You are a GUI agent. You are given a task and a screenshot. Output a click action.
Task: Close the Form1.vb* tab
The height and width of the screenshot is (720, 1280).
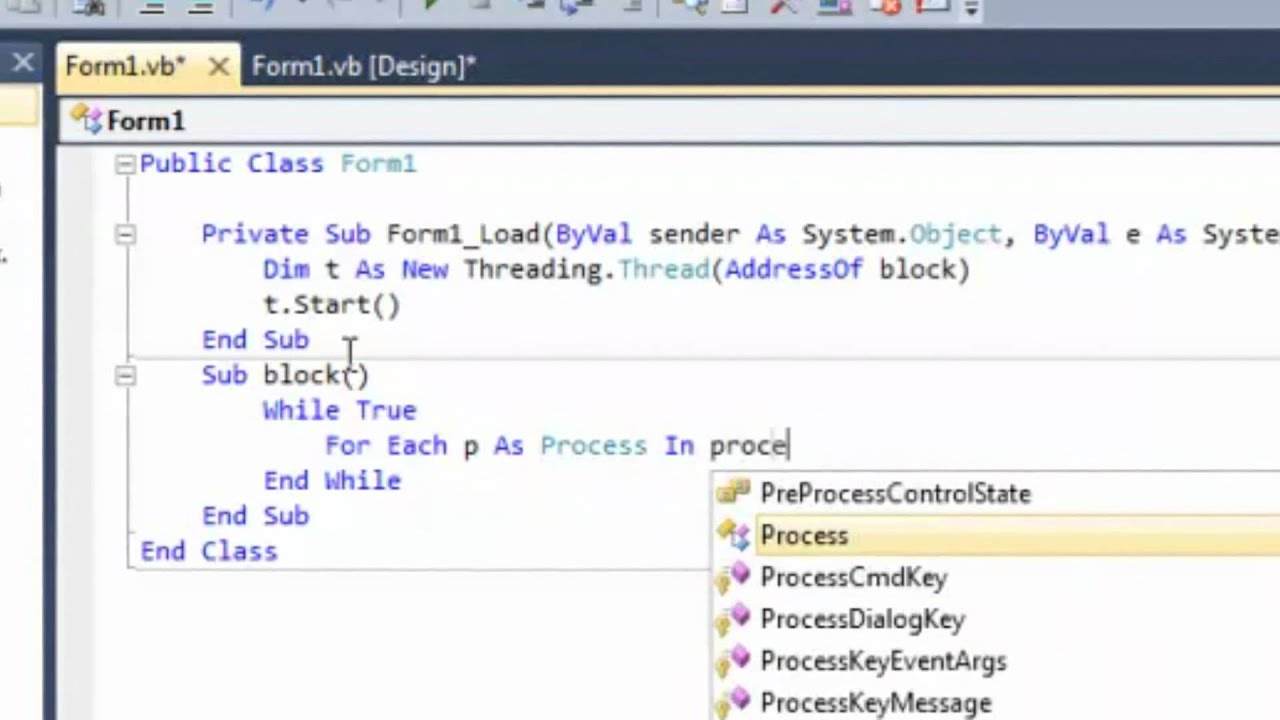218,67
